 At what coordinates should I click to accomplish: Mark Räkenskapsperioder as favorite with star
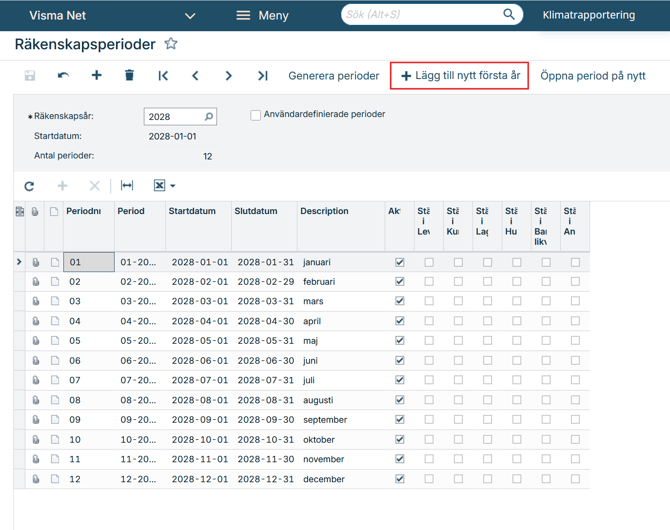click(x=171, y=44)
